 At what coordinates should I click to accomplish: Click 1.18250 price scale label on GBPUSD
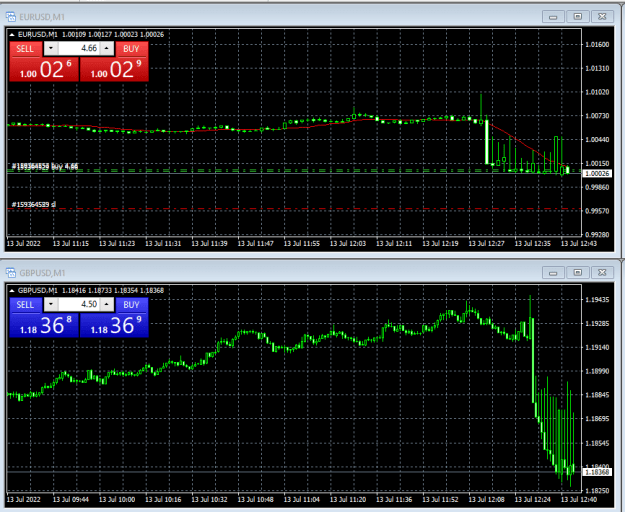click(597, 491)
